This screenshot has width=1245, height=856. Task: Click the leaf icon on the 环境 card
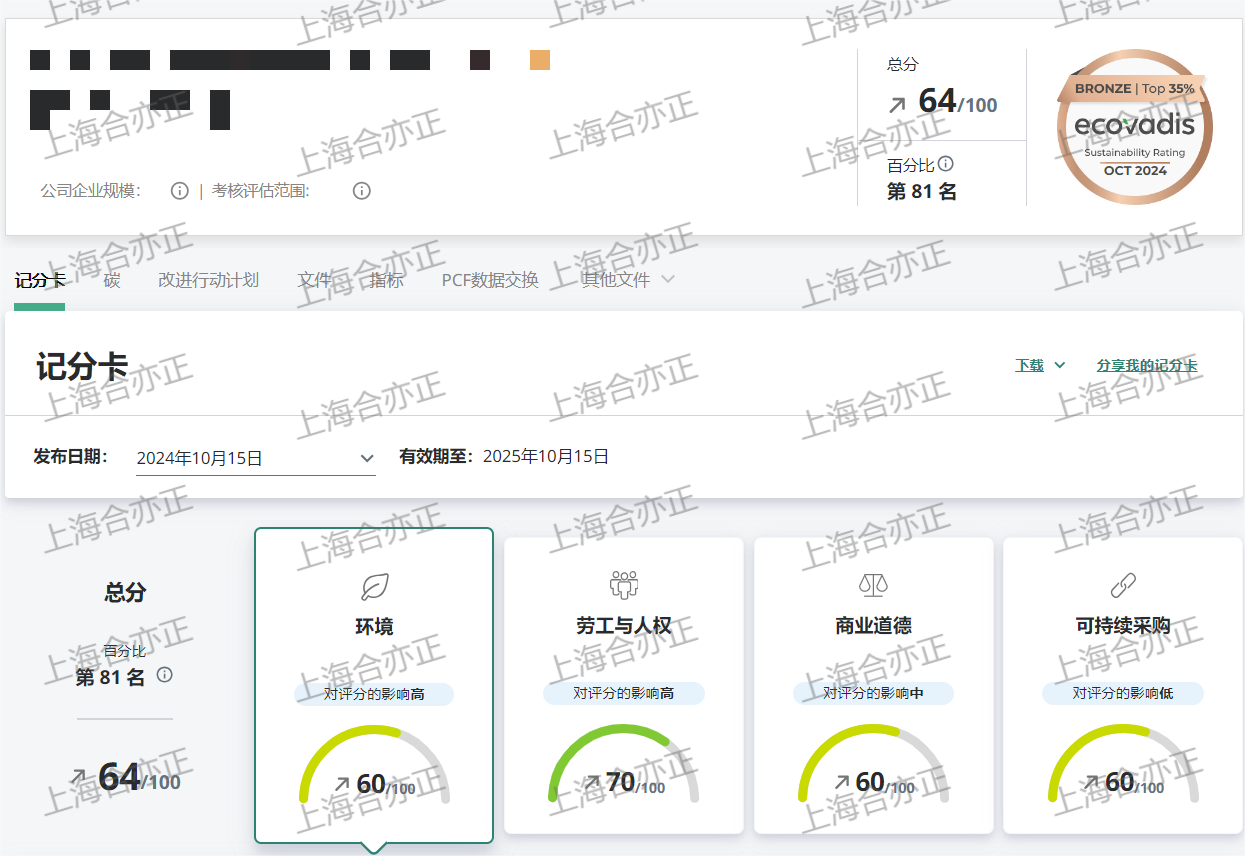(x=374, y=586)
